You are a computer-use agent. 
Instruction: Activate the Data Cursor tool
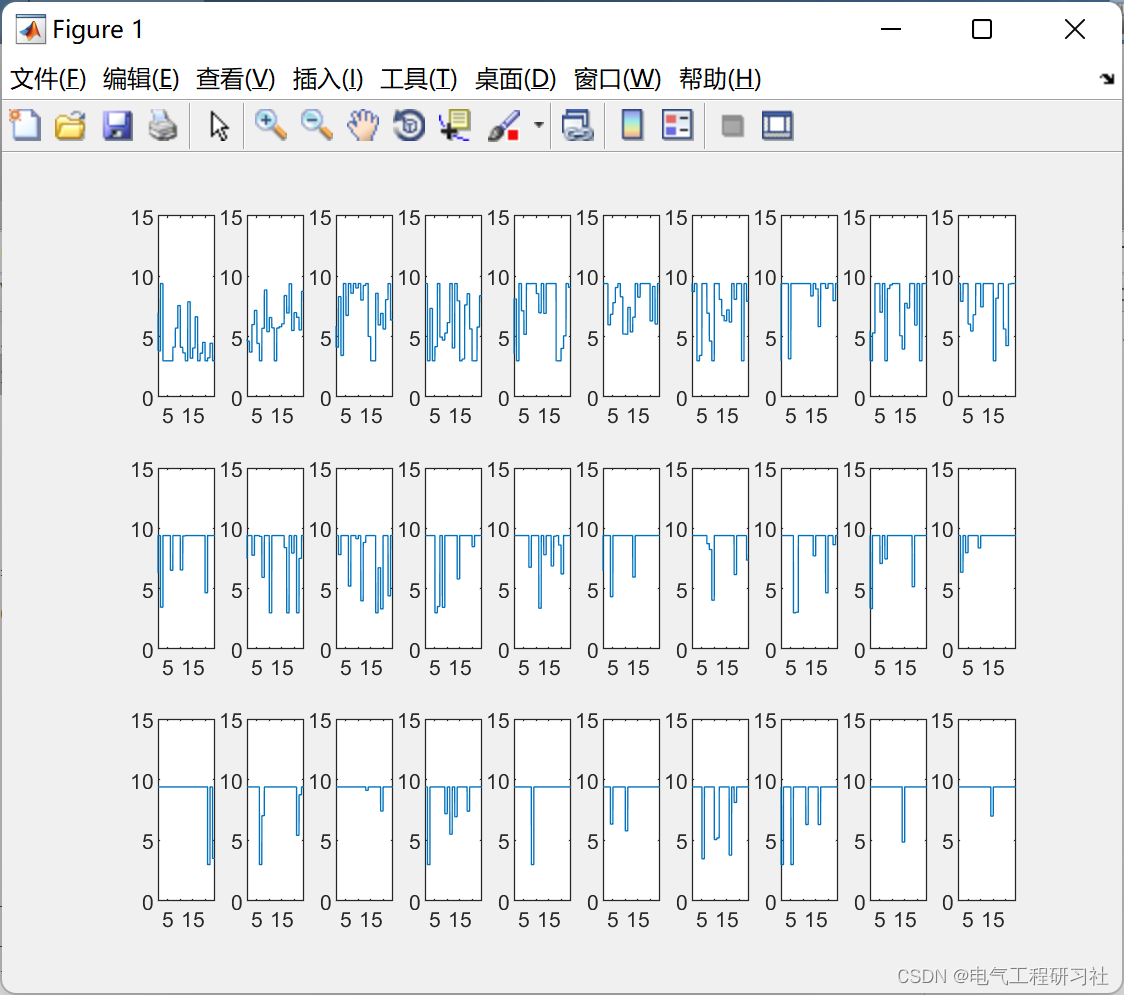click(x=455, y=126)
